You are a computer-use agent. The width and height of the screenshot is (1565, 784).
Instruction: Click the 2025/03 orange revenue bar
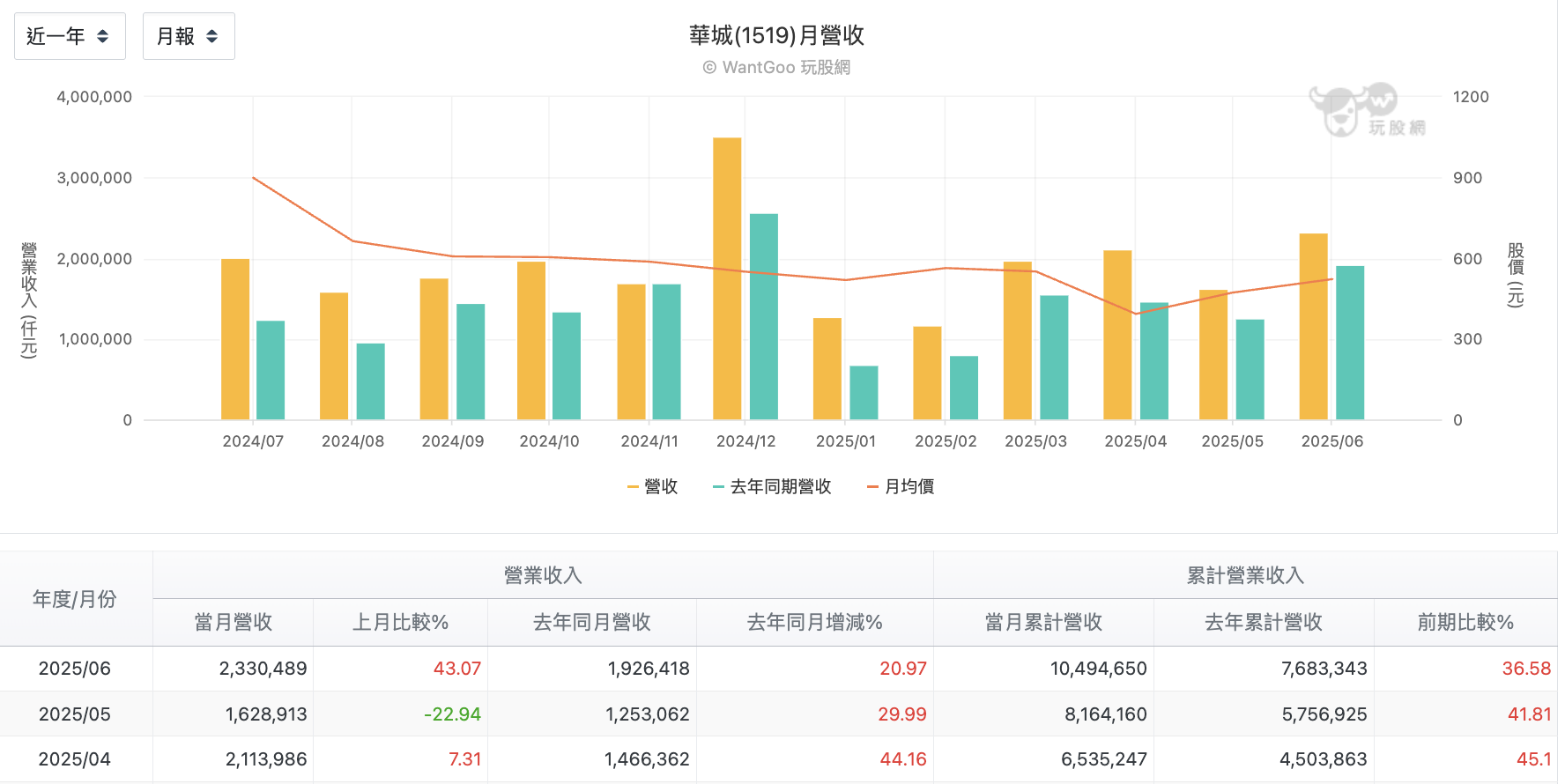(x=1017, y=341)
